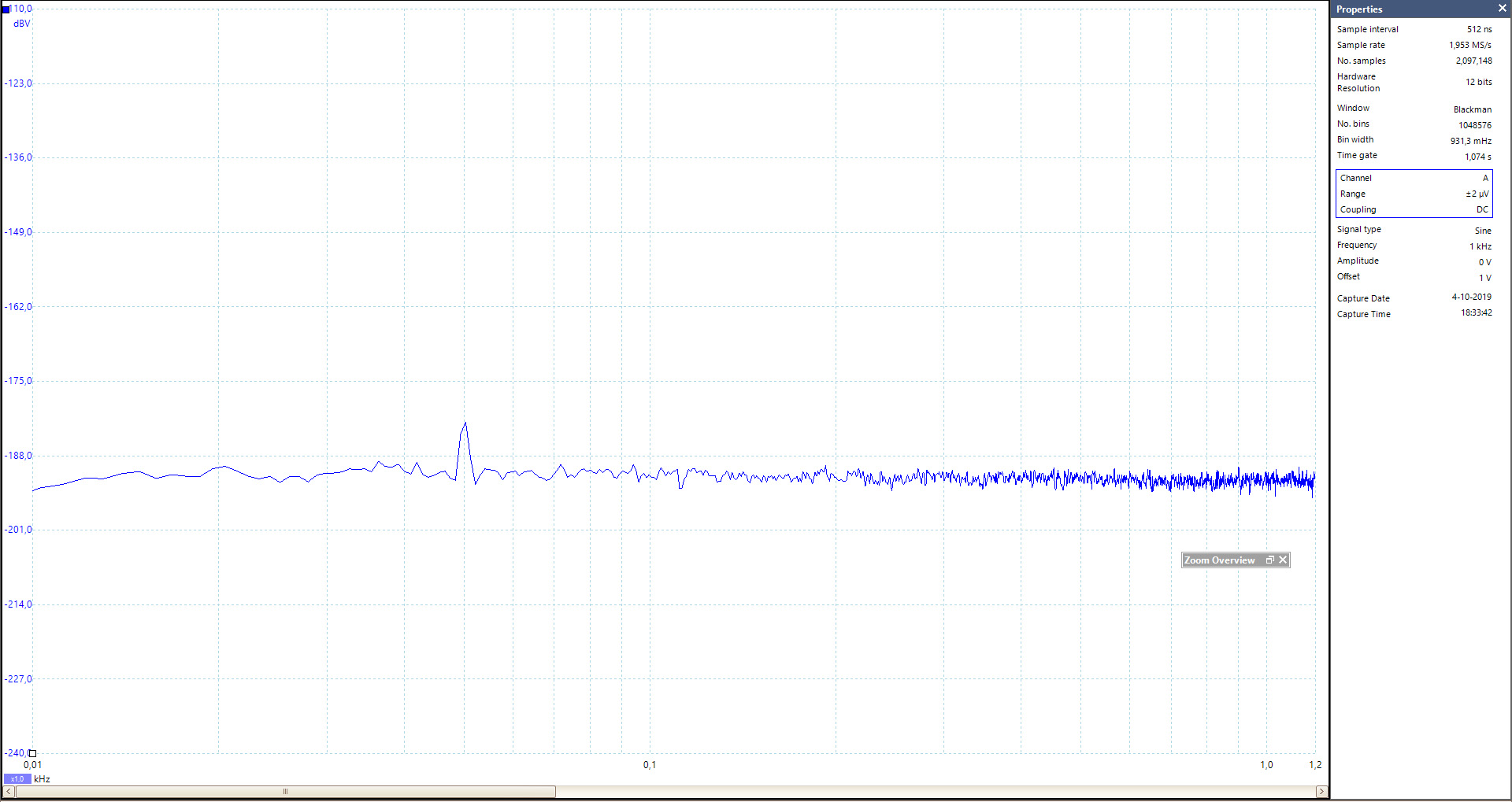Image resolution: width=1512 pixels, height=802 pixels.
Task: Click the 1,0 x-axis label
Action: point(1266,765)
